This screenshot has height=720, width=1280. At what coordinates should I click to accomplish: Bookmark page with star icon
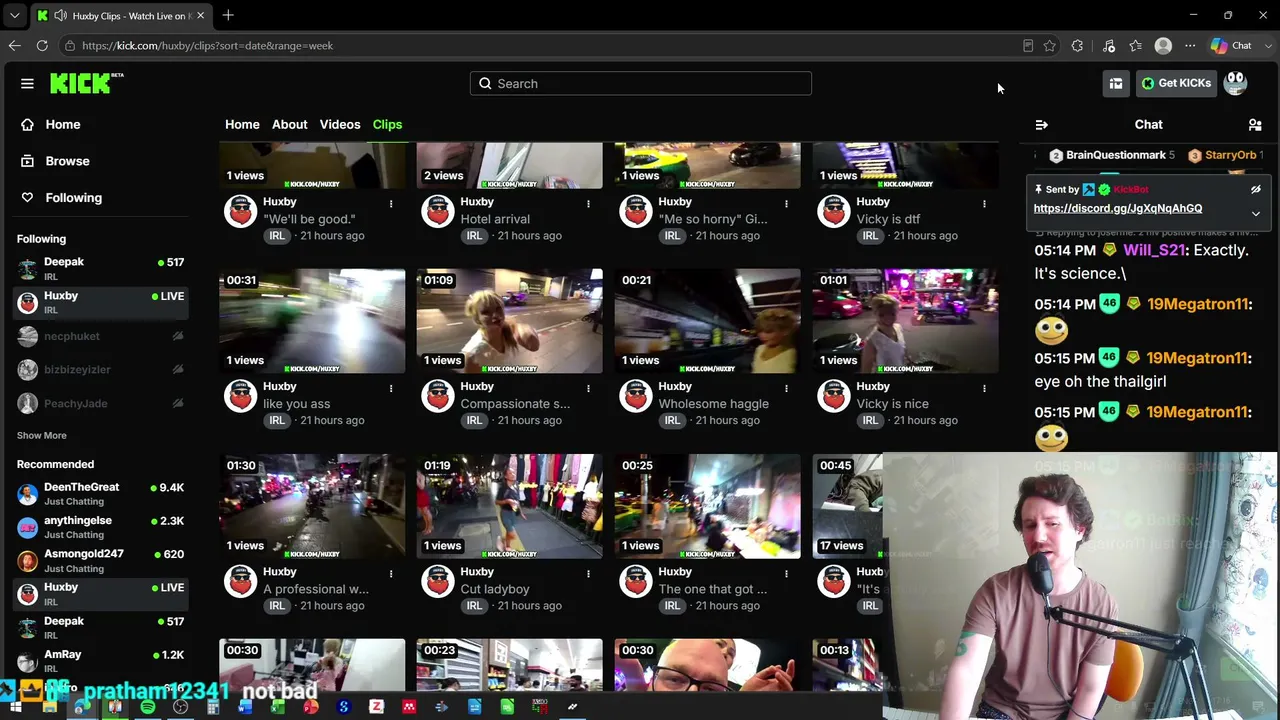pyautogui.click(x=1049, y=45)
